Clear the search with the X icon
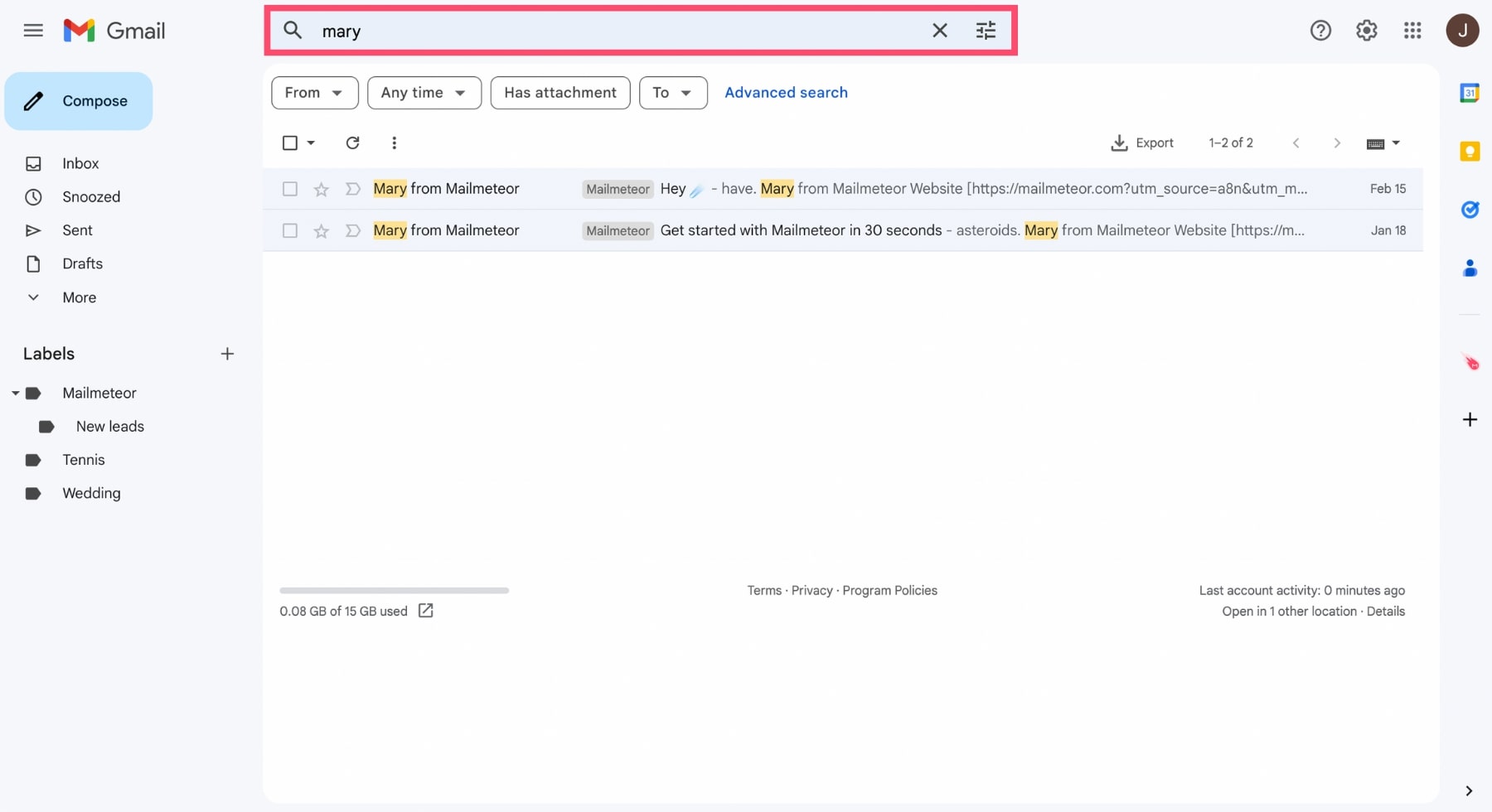Screen dimensions: 1492x812 pos(939,31)
